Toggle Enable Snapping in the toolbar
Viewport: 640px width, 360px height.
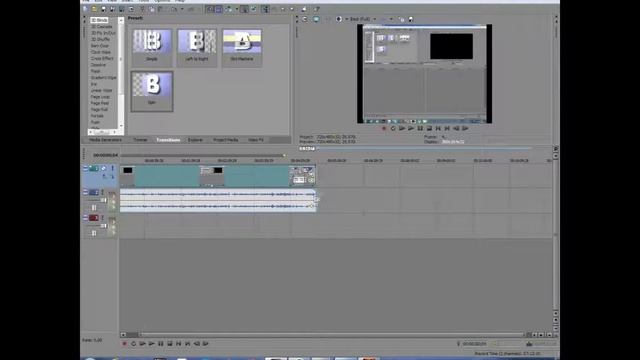pyautogui.click(x=210, y=9)
